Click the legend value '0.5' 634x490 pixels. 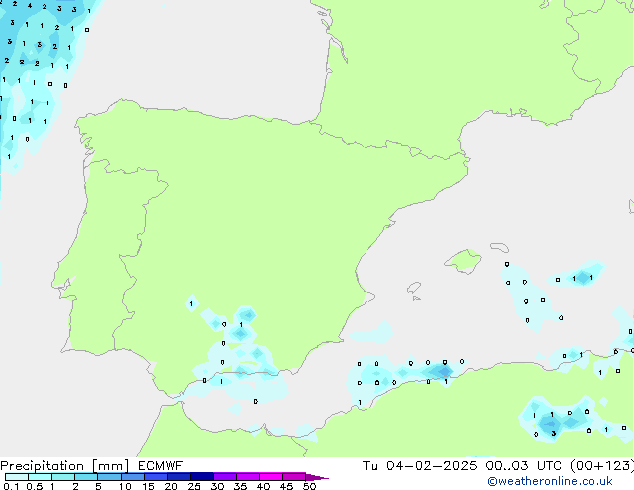point(35,486)
